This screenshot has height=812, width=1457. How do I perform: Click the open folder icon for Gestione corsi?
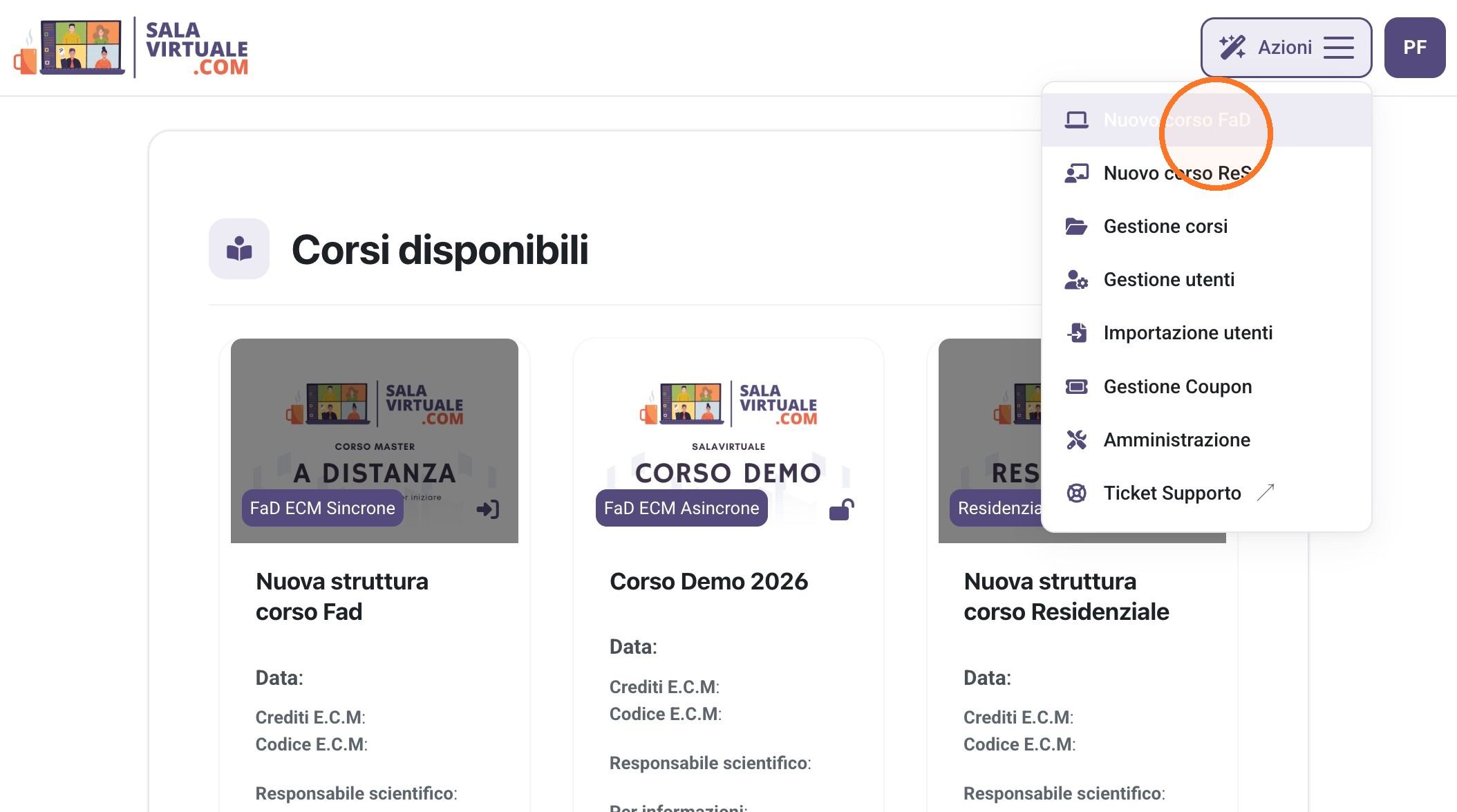tap(1076, 226)
